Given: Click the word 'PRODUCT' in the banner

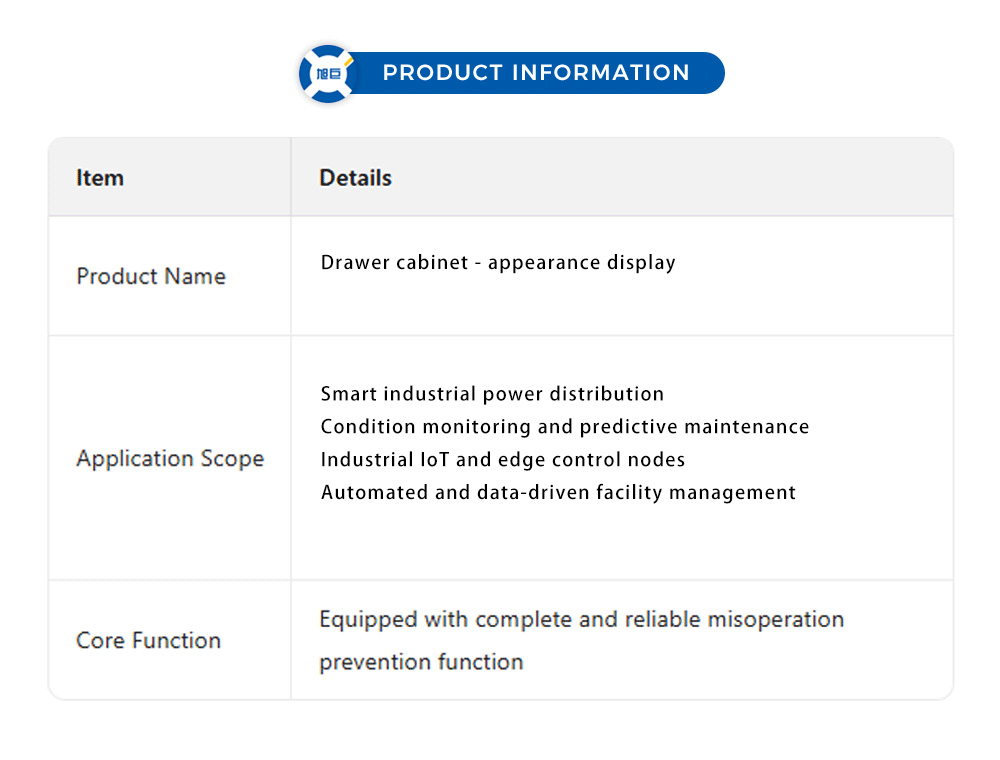Looking at the screenshot, I should pos(443,73).
